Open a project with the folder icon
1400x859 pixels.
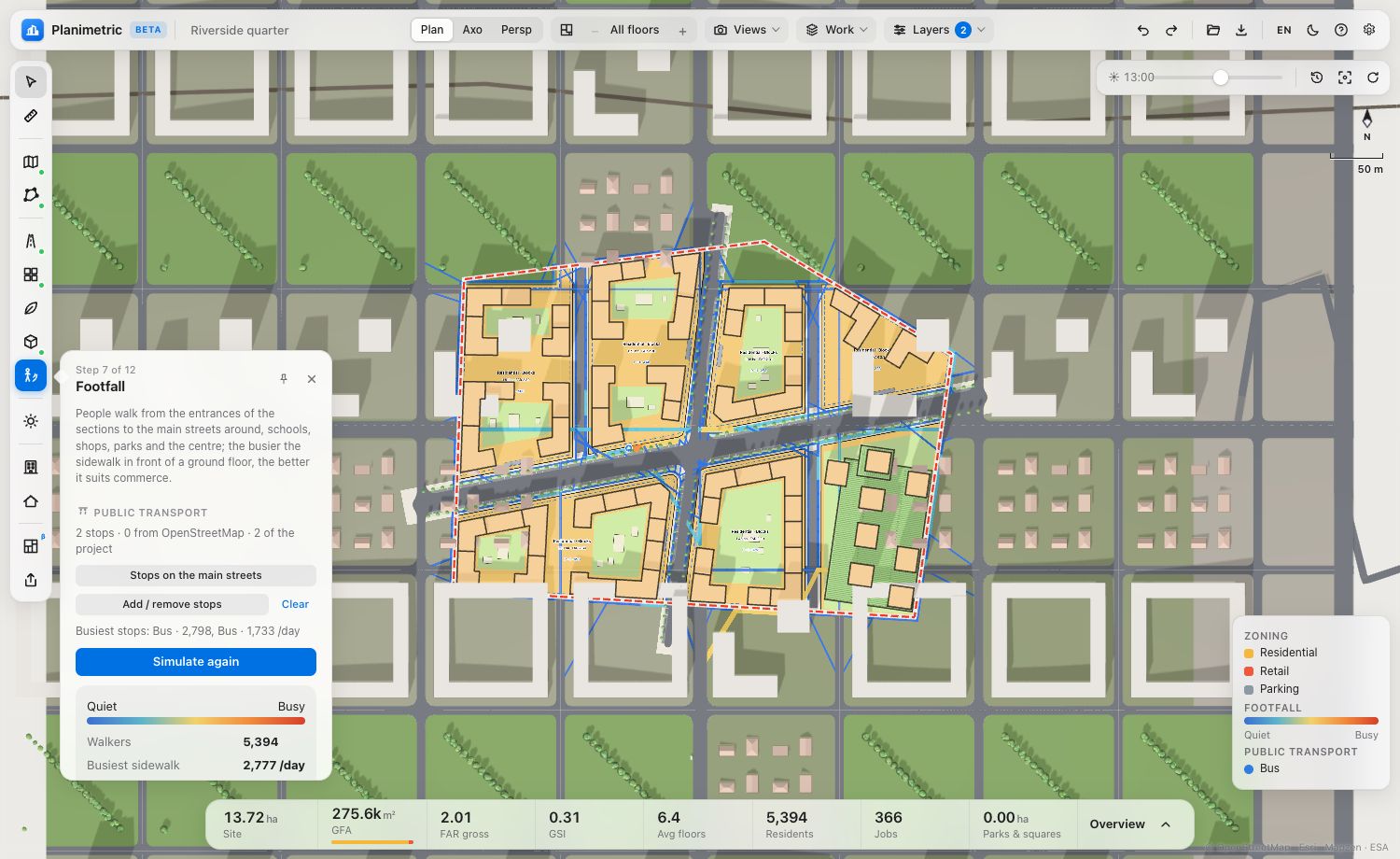pyautogui.click(x=1213, y=30)
